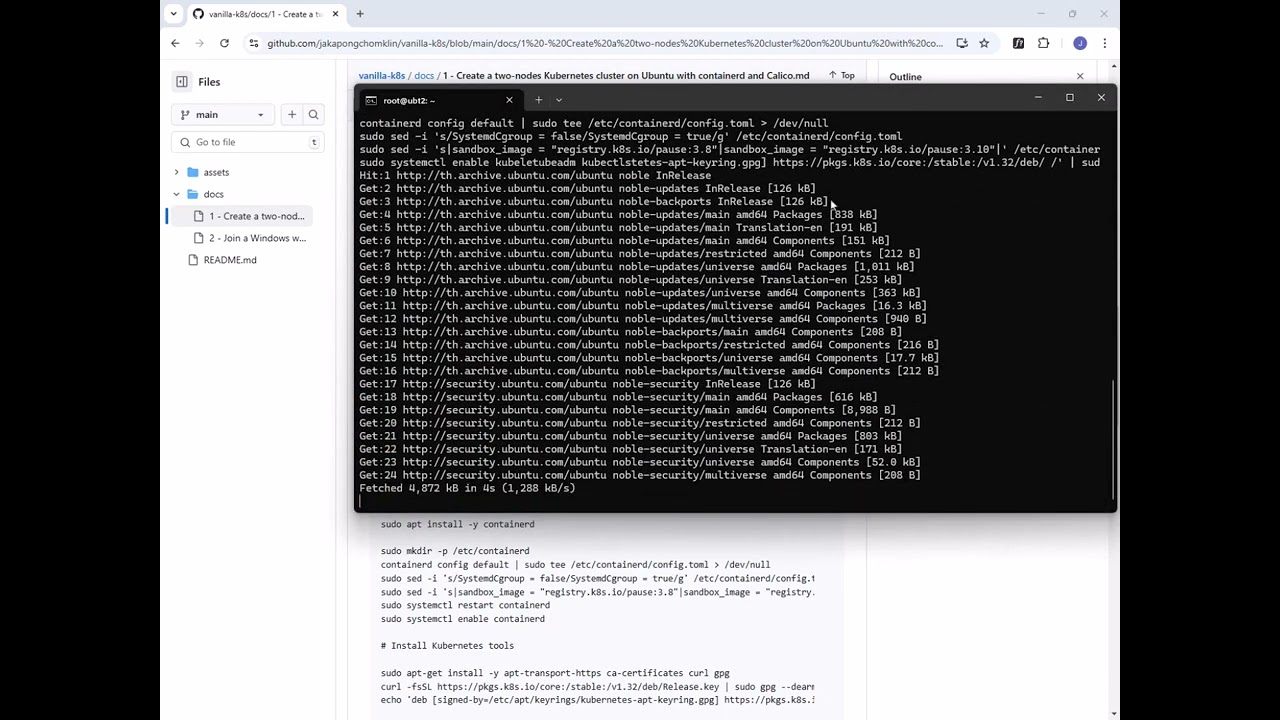Click 'sudo systemctl restart containerd' code line
Image resolution: width=1280 pixels, height=720 pixels.
(465, 605)
